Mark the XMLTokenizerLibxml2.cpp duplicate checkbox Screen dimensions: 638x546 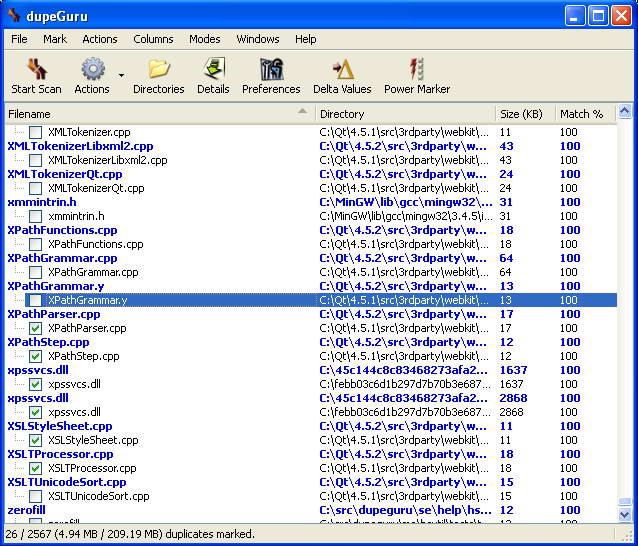click(35, 160)
